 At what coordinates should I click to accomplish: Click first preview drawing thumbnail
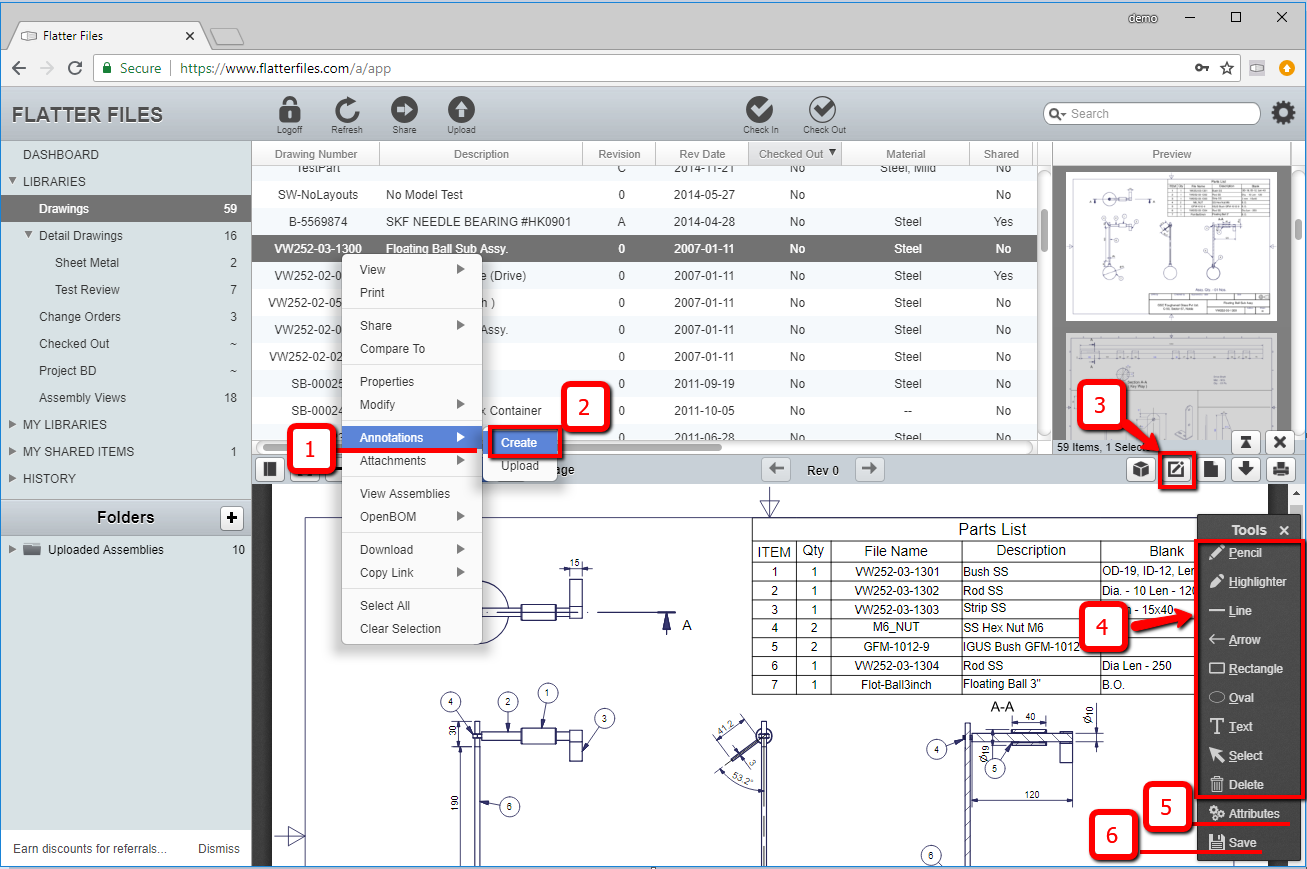click(1172, 245)
